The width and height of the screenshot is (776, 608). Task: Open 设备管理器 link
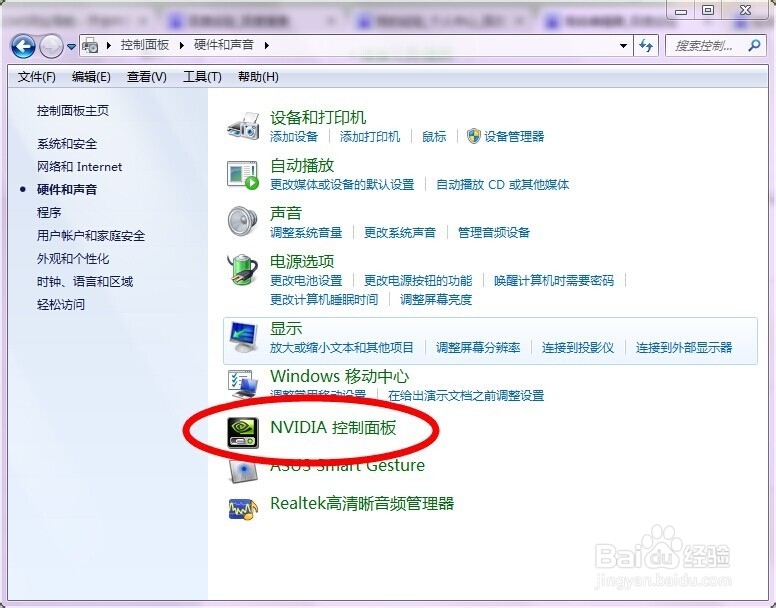[514, 137]
